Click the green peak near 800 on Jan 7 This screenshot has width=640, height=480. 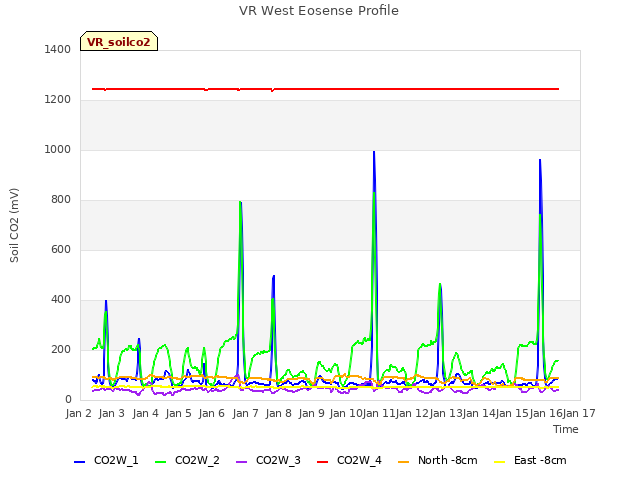240,202
